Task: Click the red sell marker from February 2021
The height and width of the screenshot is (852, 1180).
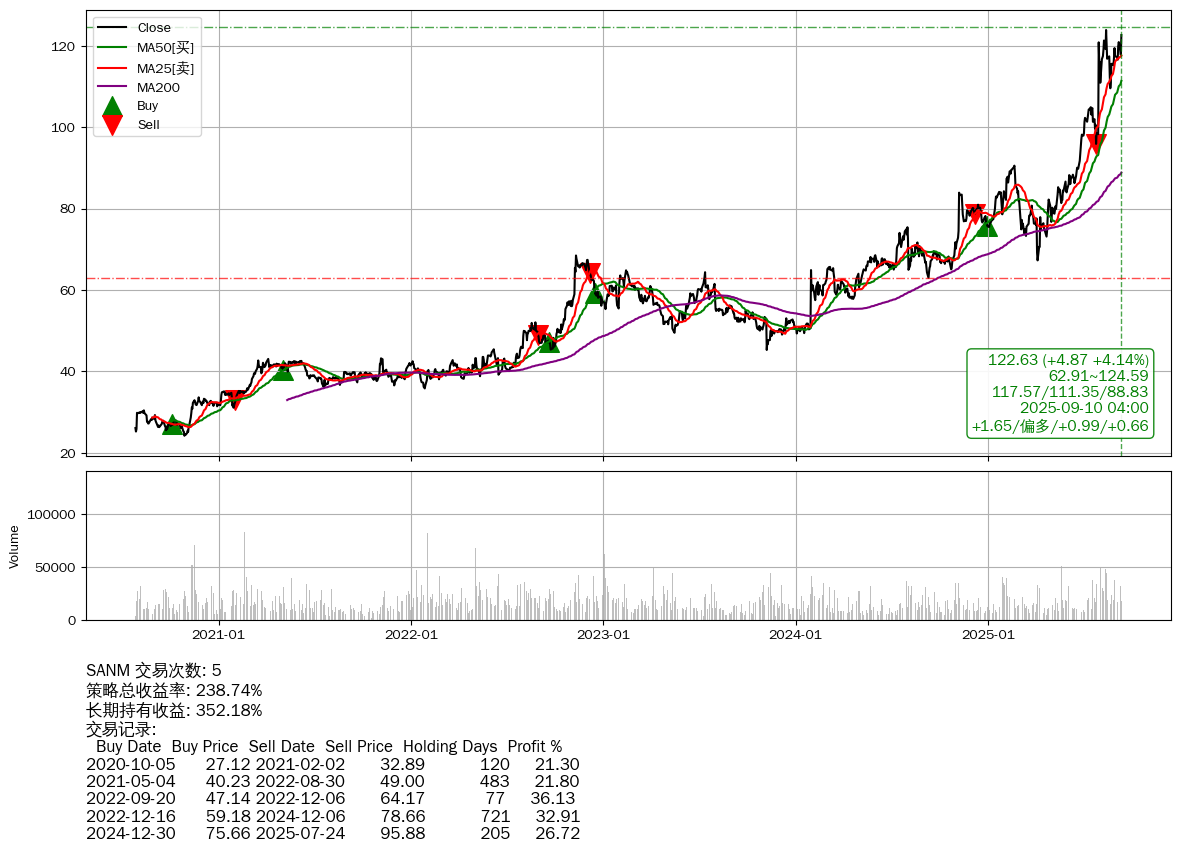Action: [234, 400]
